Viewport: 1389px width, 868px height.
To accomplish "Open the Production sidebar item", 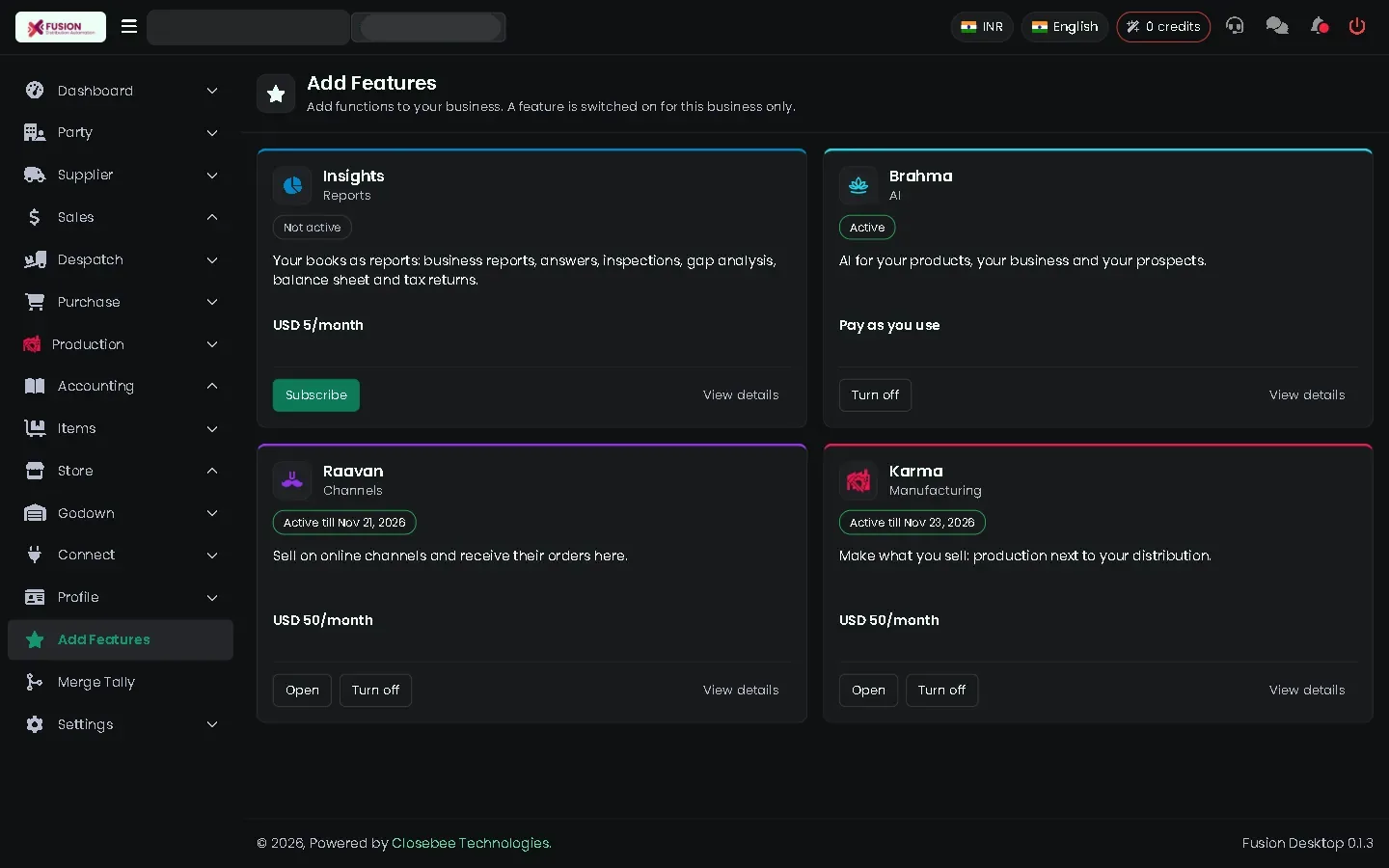I will pos(121,344).
